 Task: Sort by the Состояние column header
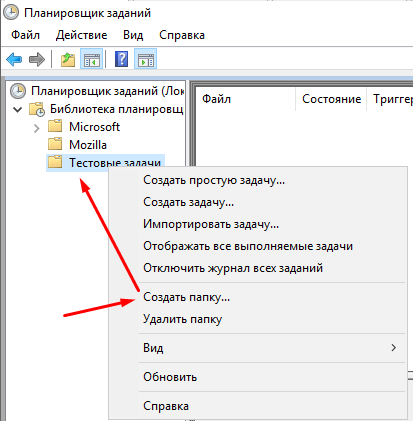pyautogui.click(x=331, y=99)
